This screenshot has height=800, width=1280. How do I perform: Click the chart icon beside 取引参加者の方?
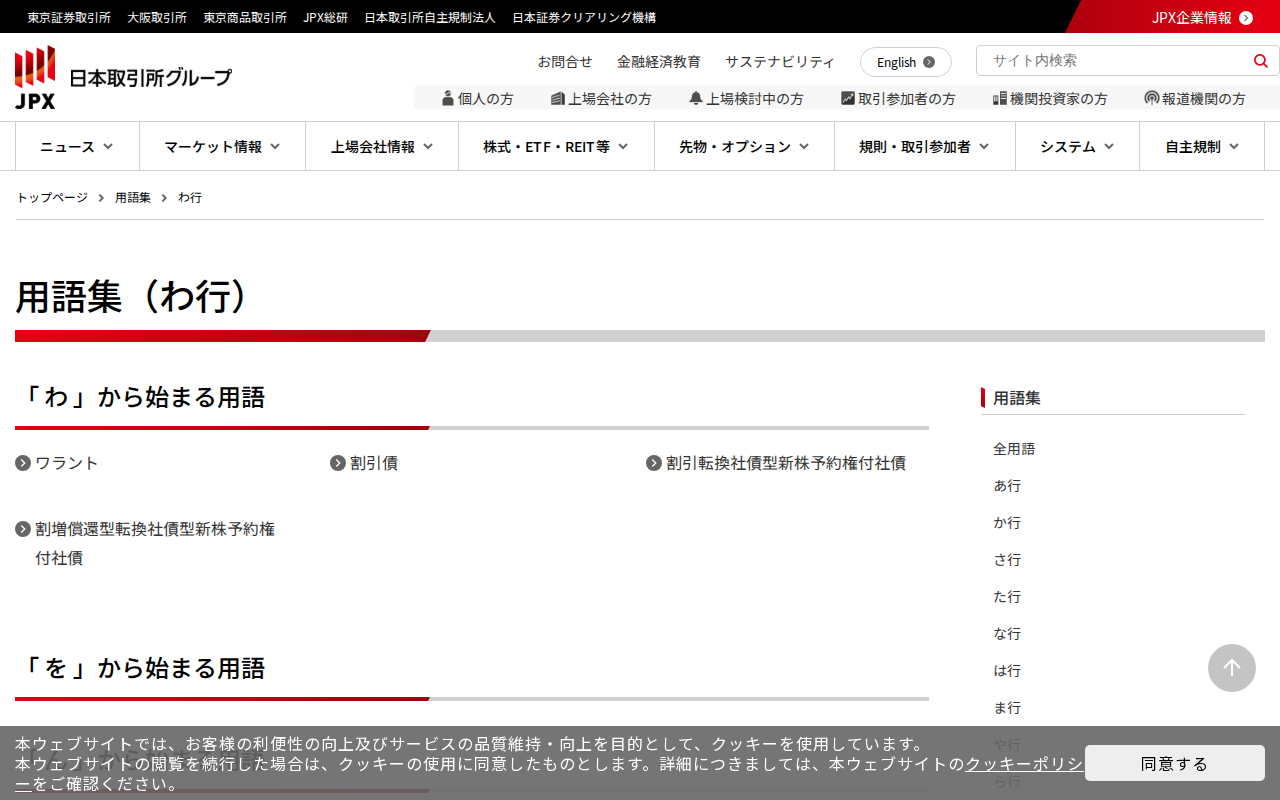coord(848,98)
